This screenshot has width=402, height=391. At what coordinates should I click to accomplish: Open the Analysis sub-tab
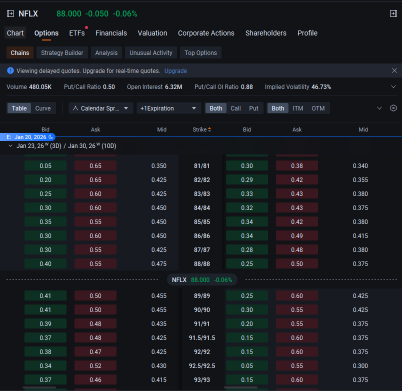(106, 53)
